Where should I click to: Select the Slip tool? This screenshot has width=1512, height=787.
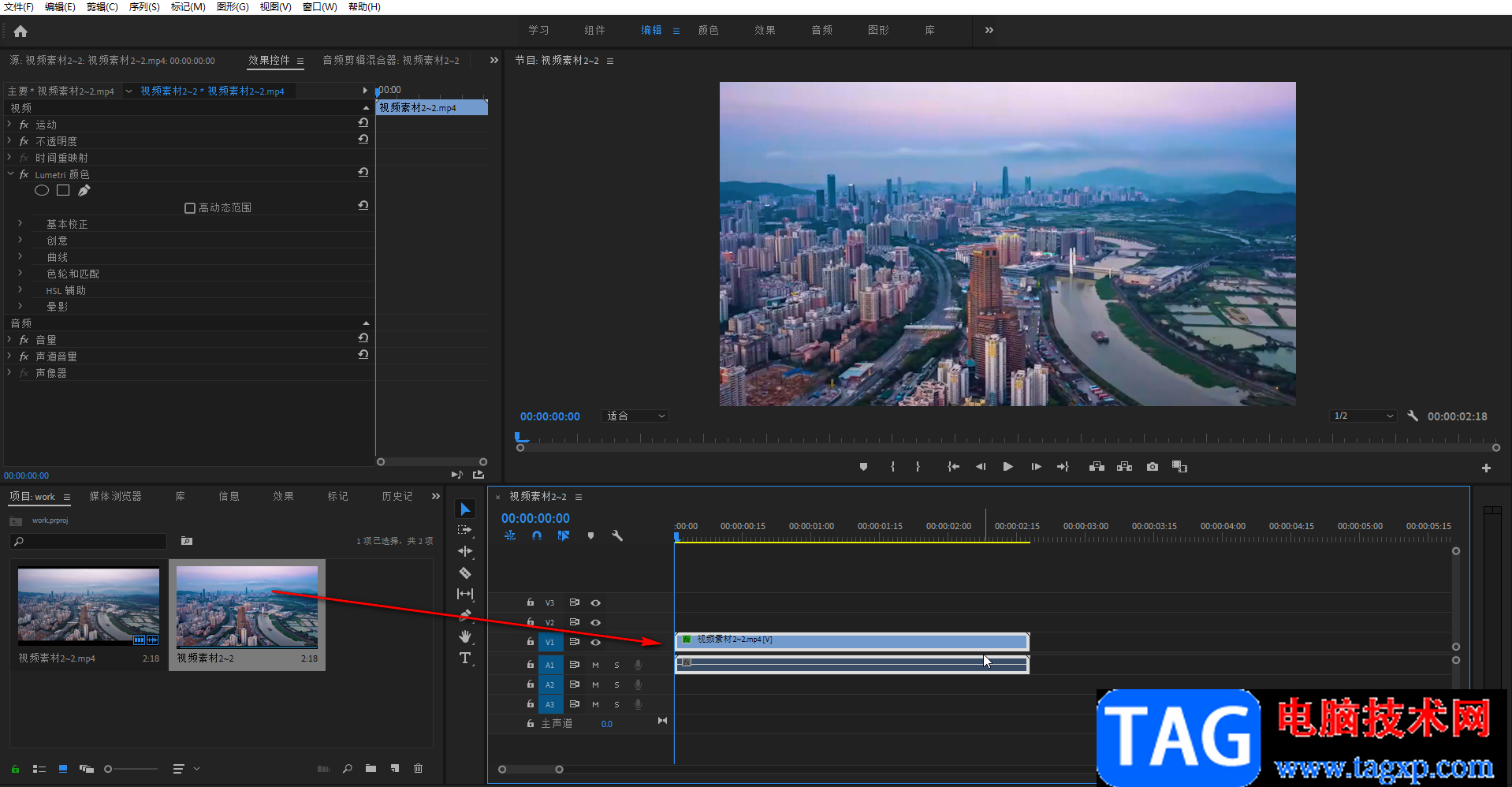[465, 594]
